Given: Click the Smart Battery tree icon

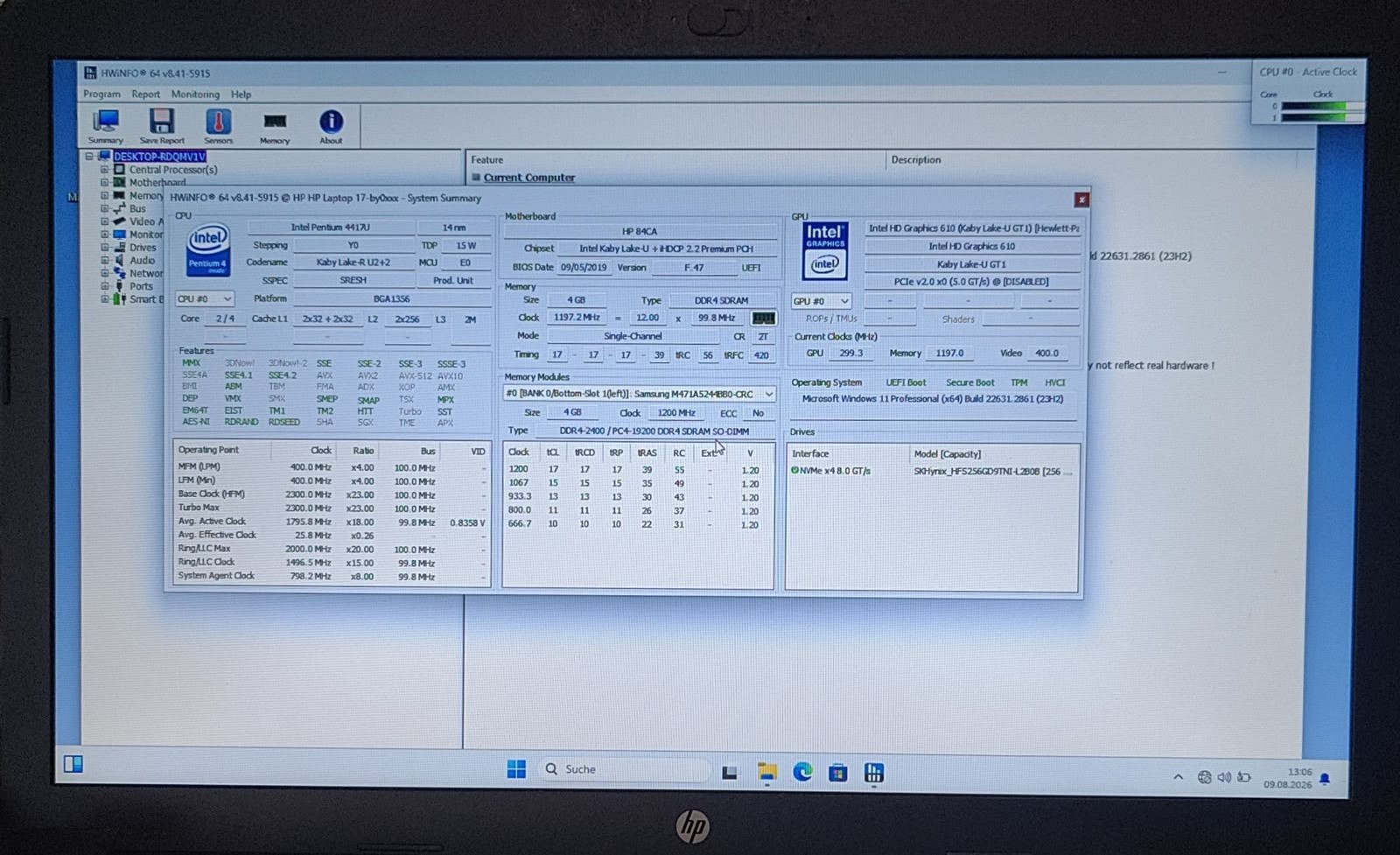Looking at the screenshot, I should click(119, 299).
